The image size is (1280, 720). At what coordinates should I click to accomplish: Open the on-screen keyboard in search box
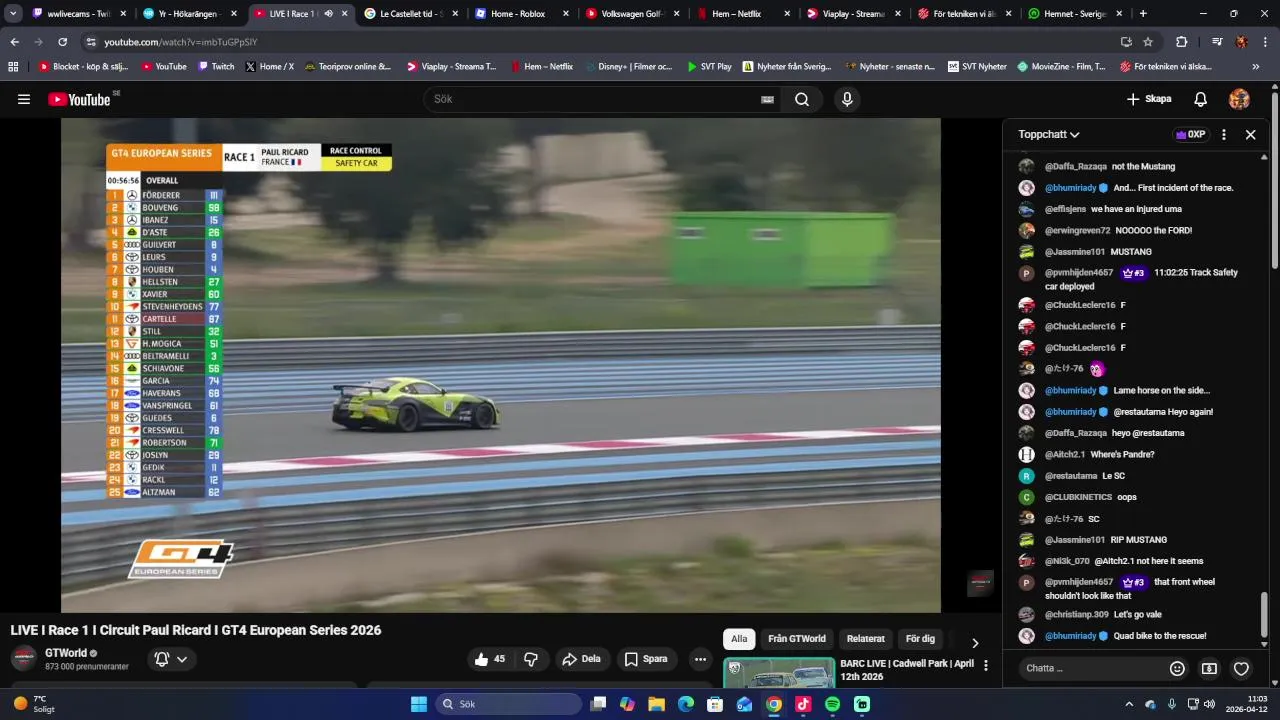click(767, 99)
